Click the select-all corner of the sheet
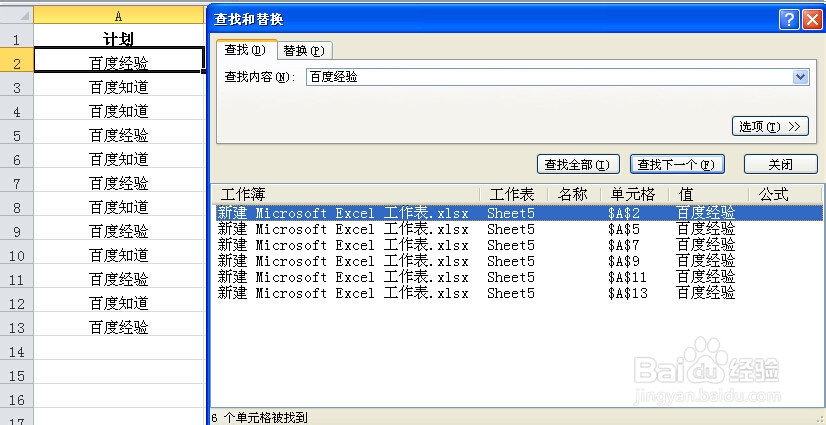This screenshot has width=826, height=425. [x=16, y=16]
